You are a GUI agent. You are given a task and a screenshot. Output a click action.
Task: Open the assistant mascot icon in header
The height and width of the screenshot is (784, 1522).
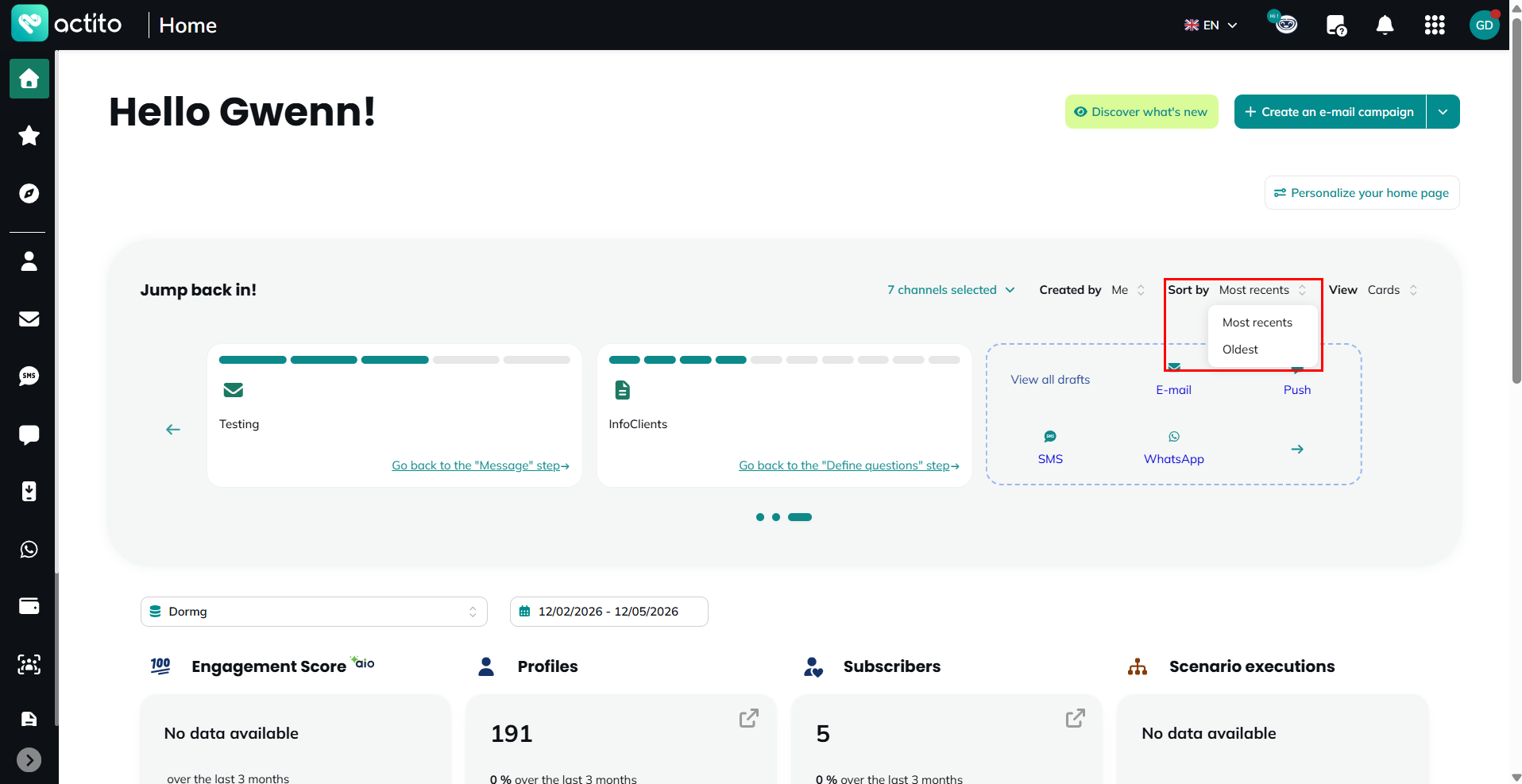point(1284,24)
